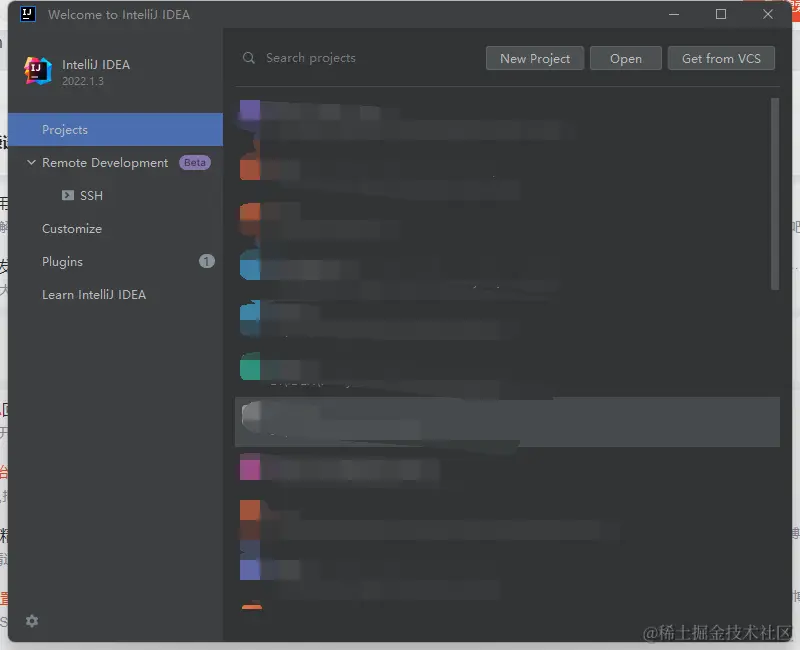This screenshot has height=650, width=800.
Task: Open the SSH remote option
Action: [x=91, y=195]
